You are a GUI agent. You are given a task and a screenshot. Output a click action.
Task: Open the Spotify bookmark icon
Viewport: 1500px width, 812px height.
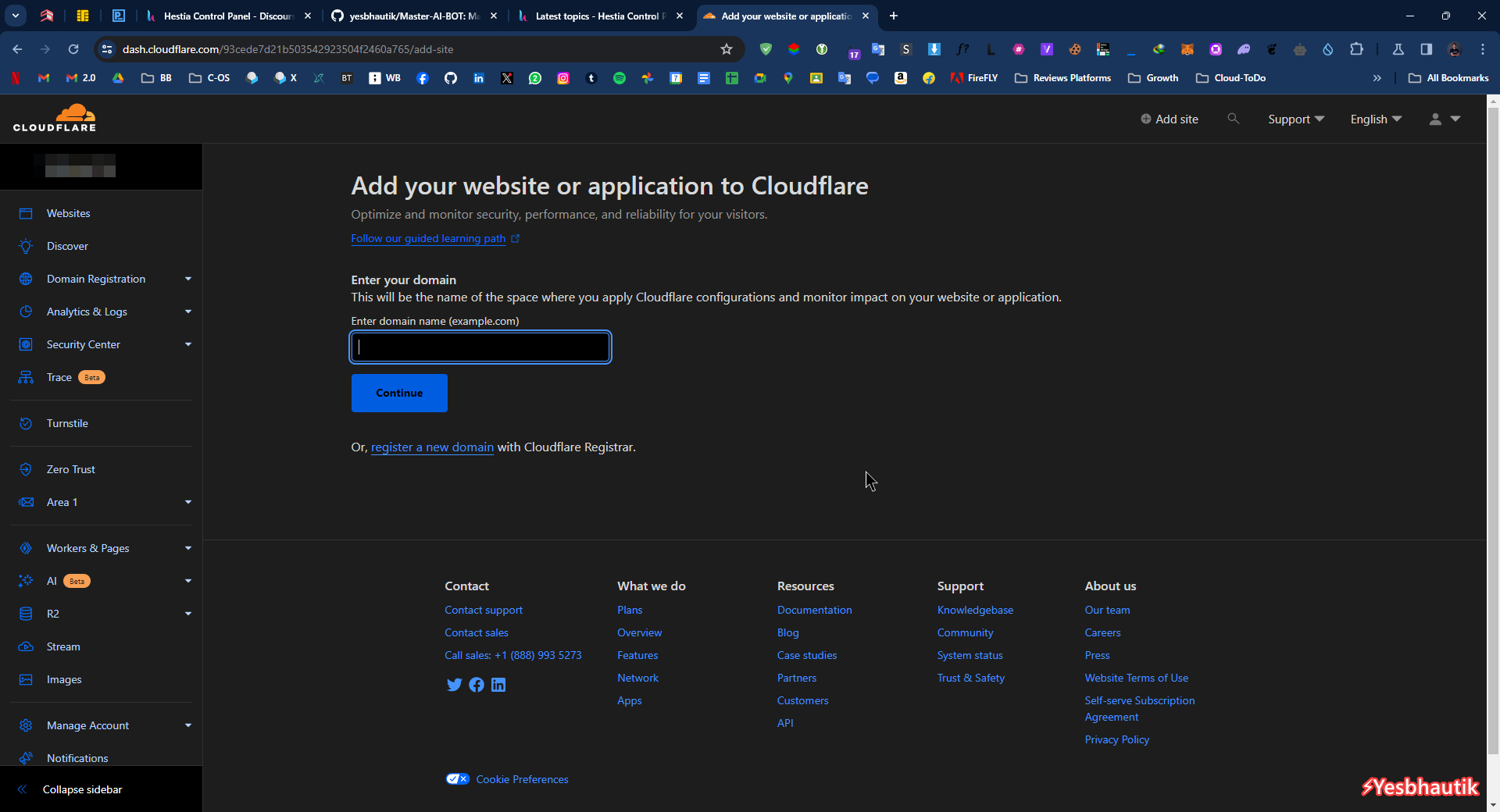[x=620, y=78]
